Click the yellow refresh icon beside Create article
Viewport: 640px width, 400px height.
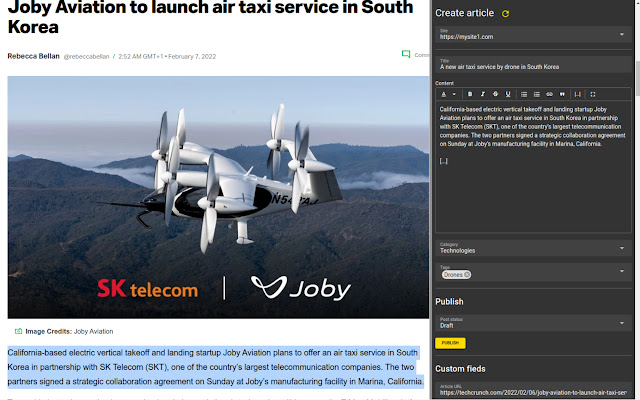[505, 13]
